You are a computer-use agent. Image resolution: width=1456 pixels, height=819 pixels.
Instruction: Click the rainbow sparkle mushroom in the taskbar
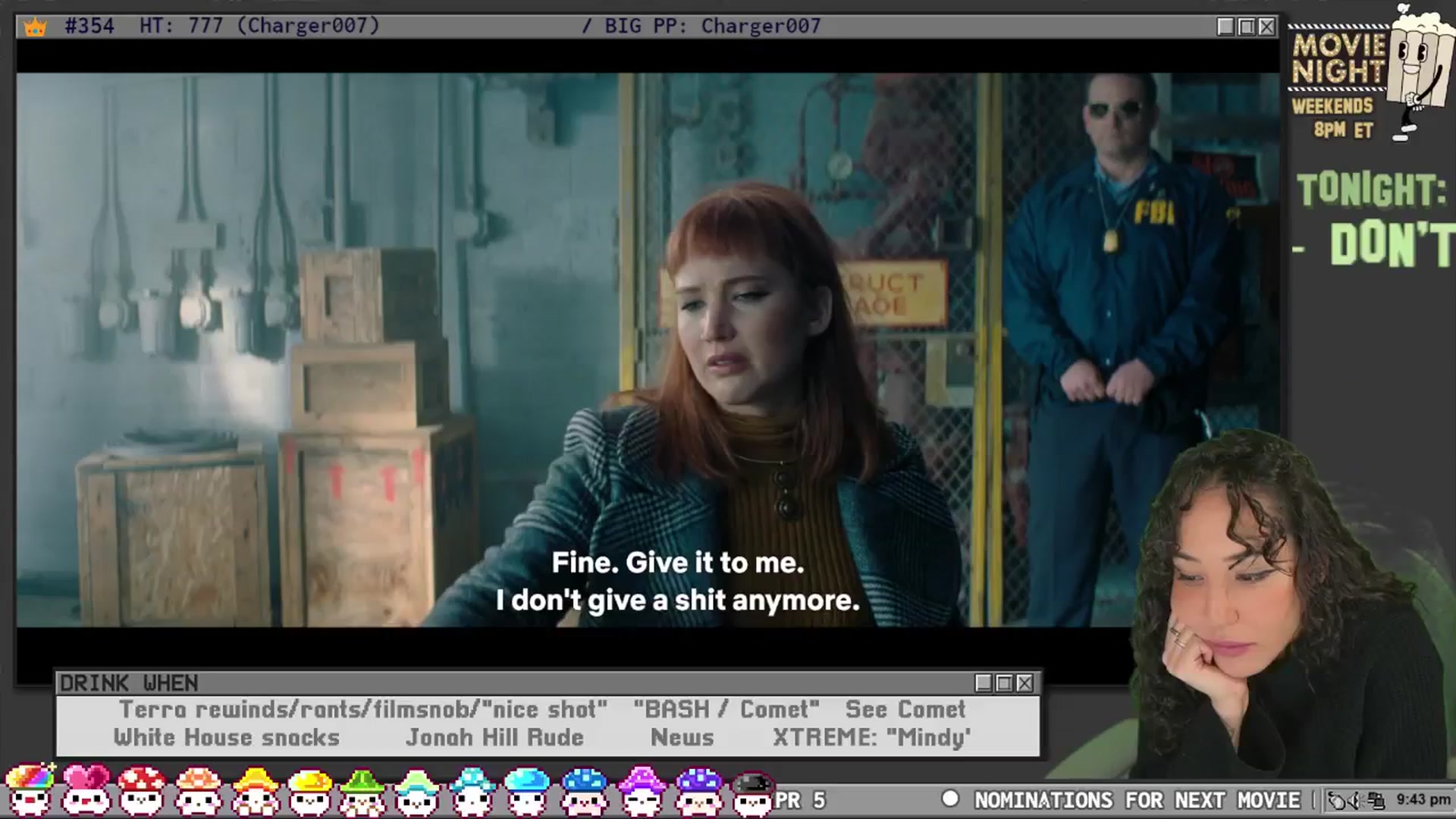(30, 790)
